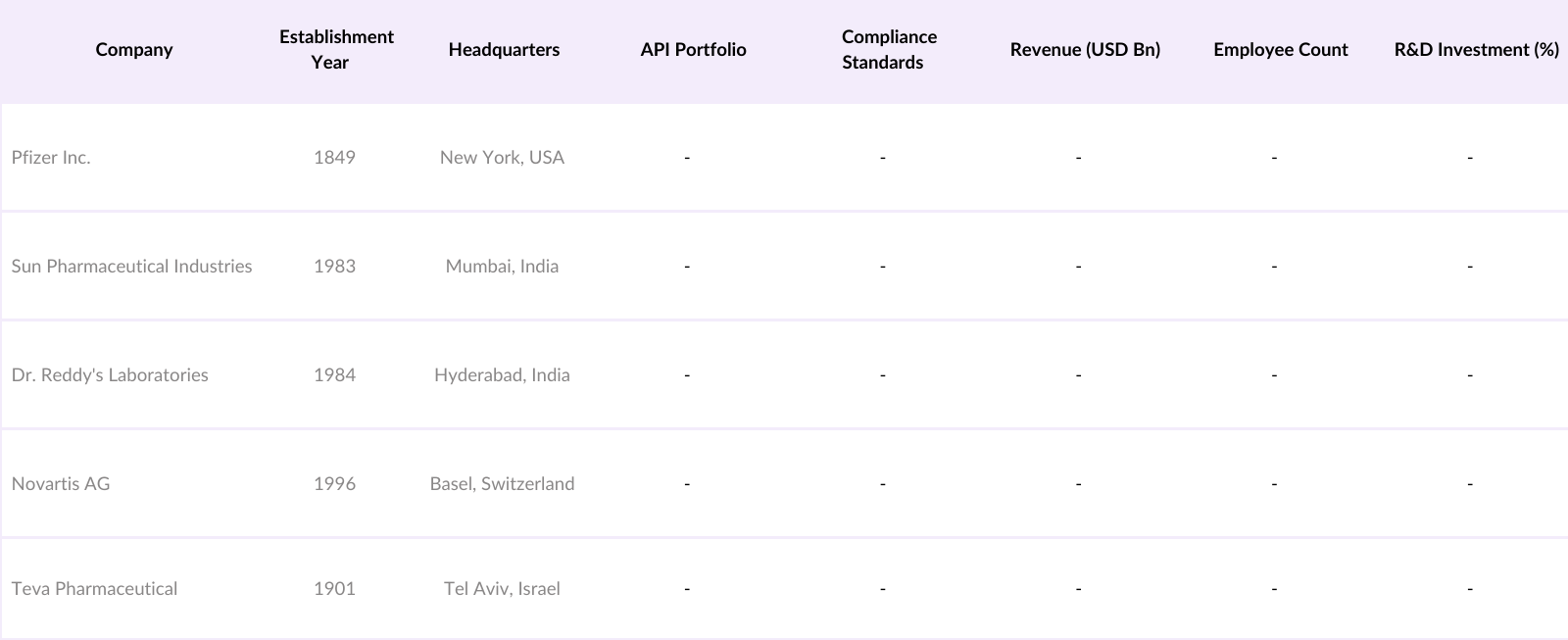Image resolution: width=1568 pixels, height=640 pixels.
Task: Select the New York, USA cell
Action: coord(502,158)
